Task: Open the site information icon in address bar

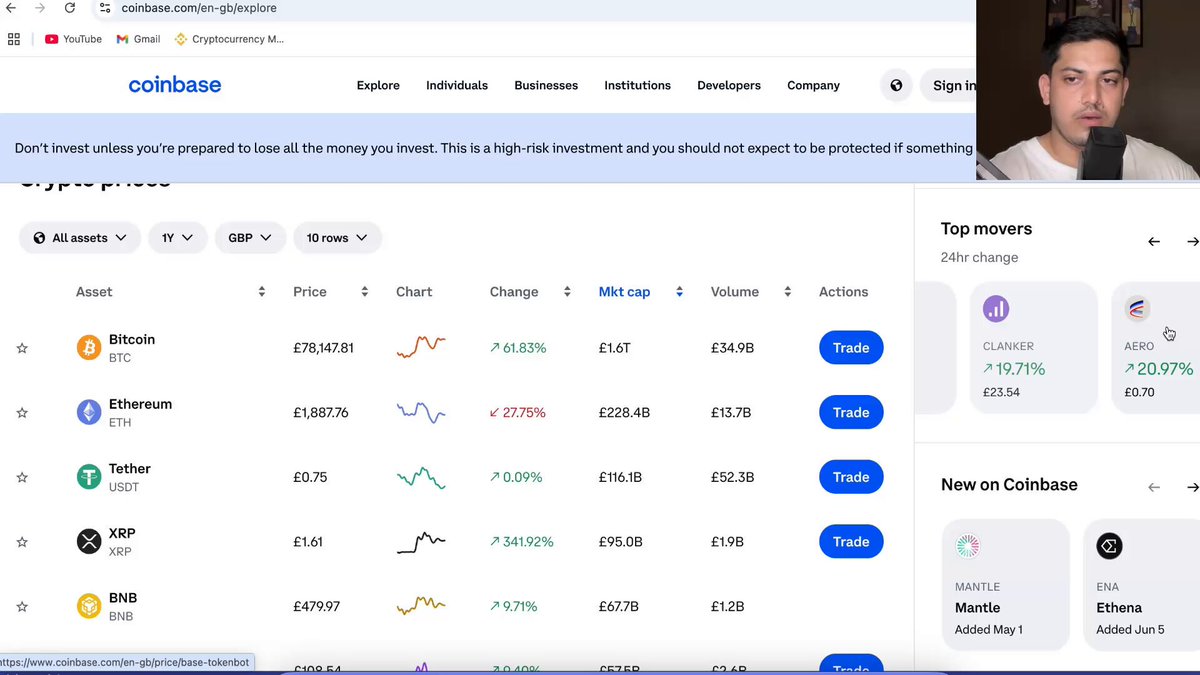Action: (x=105, y=8)
